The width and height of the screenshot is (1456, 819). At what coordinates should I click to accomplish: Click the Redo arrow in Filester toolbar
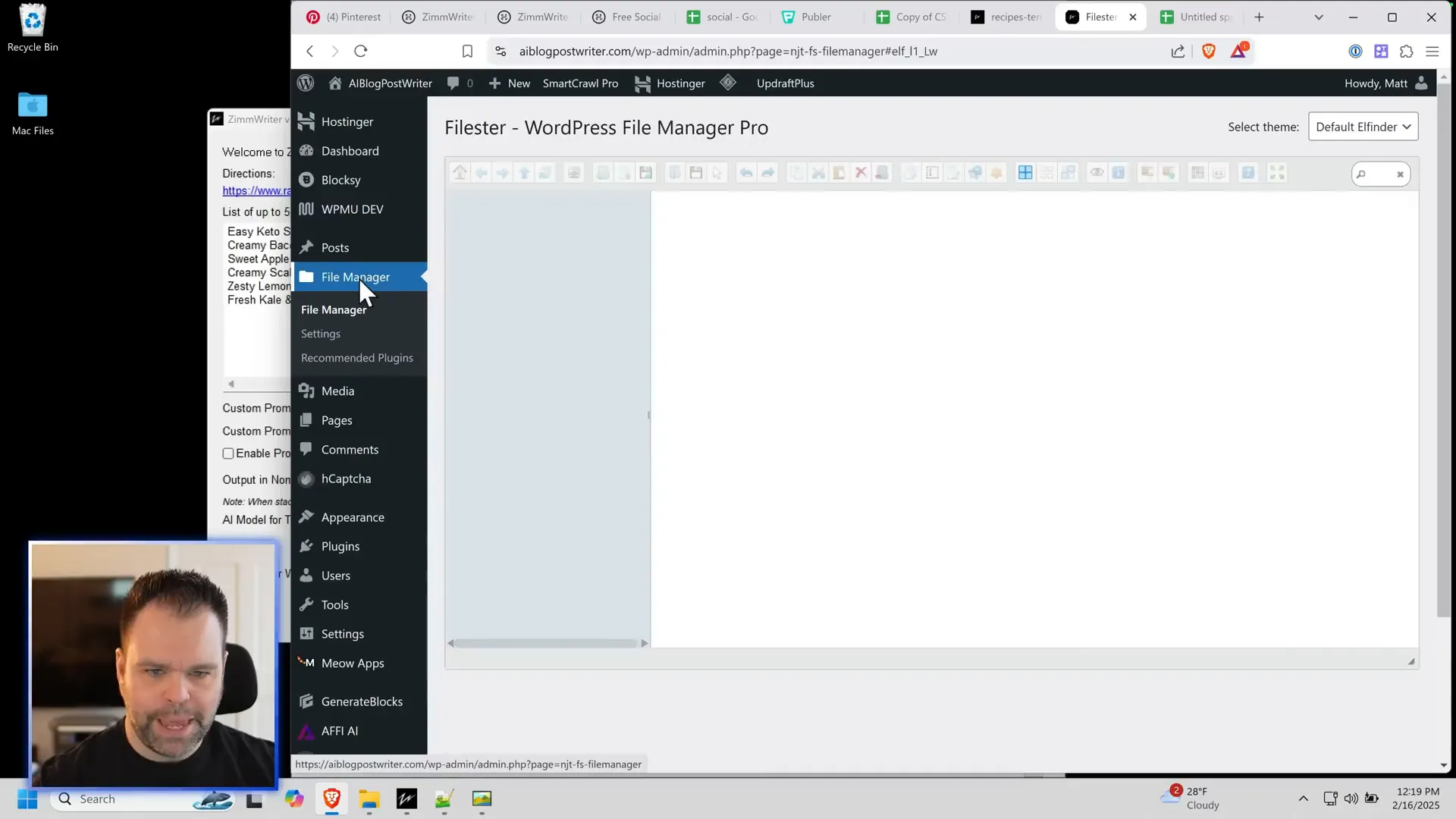768,173
